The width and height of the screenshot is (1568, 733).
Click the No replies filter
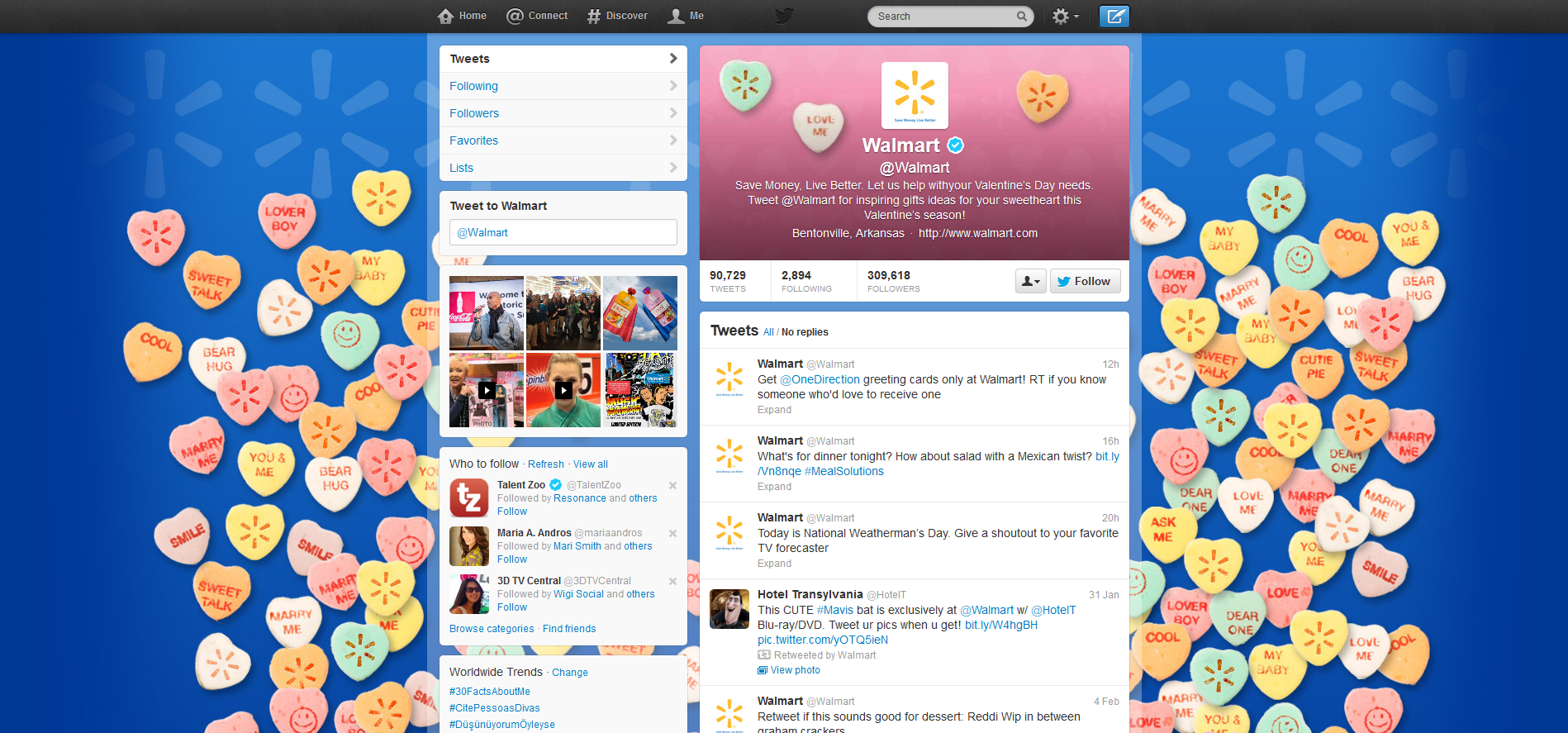point(805,332)
